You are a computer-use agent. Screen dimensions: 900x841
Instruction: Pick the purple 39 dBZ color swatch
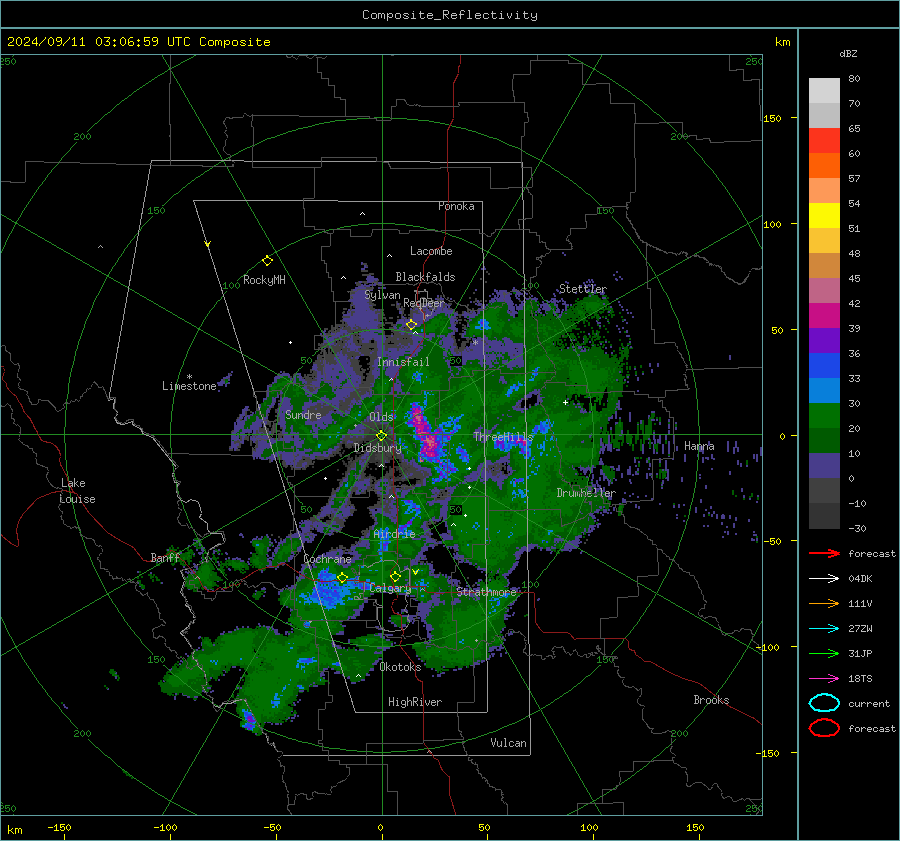(824, 340)
